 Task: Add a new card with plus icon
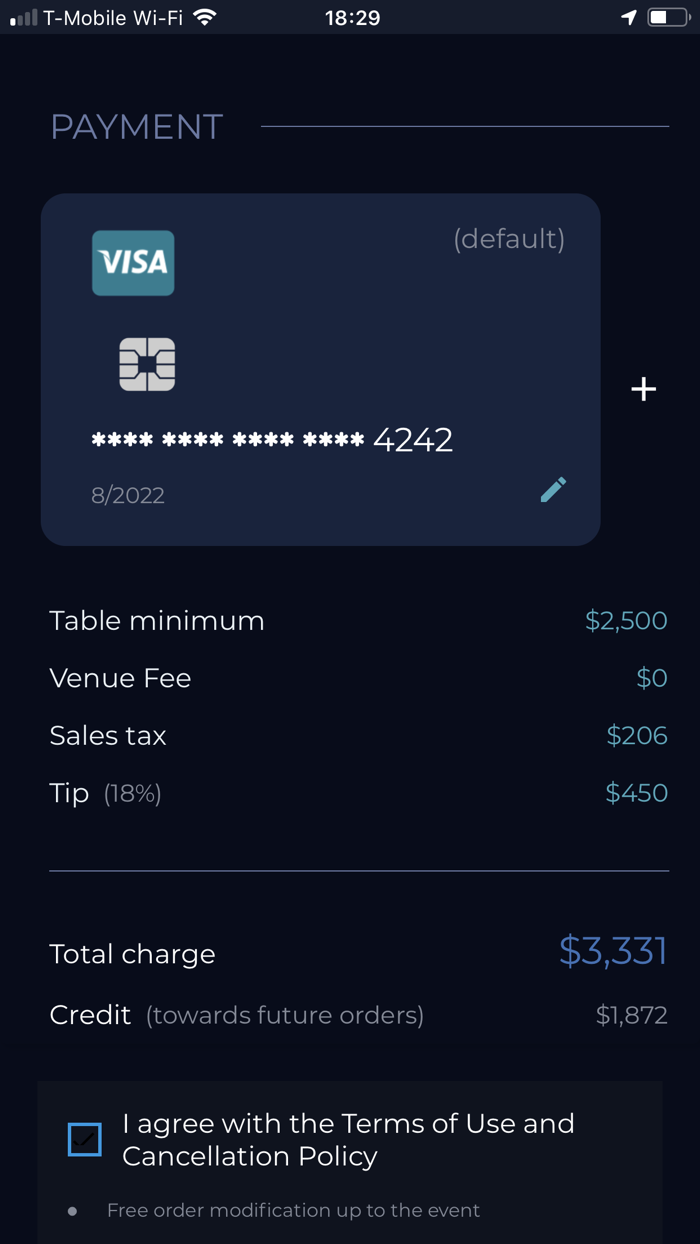tap(644, 389)
